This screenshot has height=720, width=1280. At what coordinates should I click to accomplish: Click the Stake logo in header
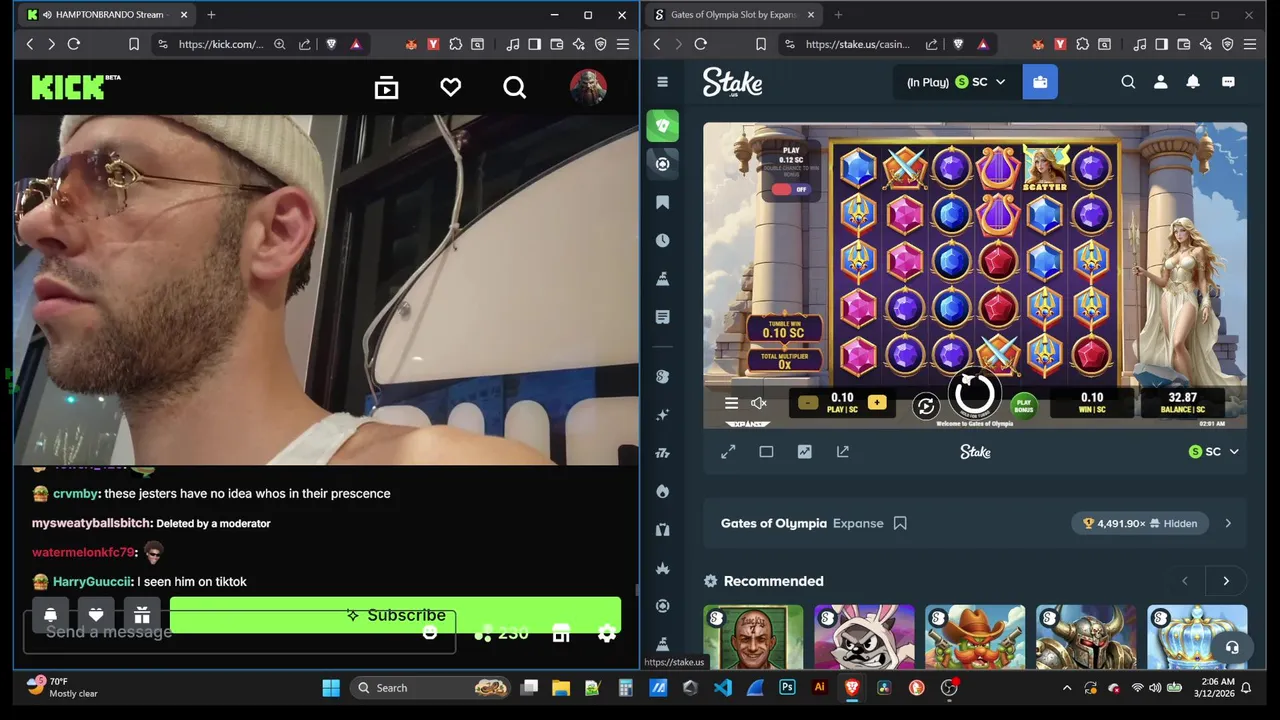(x=732, y=82)
